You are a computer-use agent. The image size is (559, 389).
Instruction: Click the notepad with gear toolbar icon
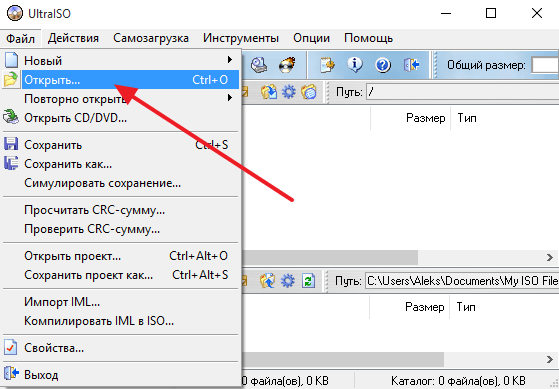click(327, 65)
